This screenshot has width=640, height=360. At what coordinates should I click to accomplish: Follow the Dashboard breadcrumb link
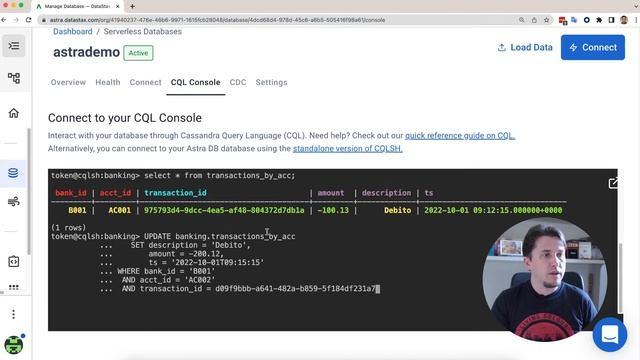(x=73, y=31)
